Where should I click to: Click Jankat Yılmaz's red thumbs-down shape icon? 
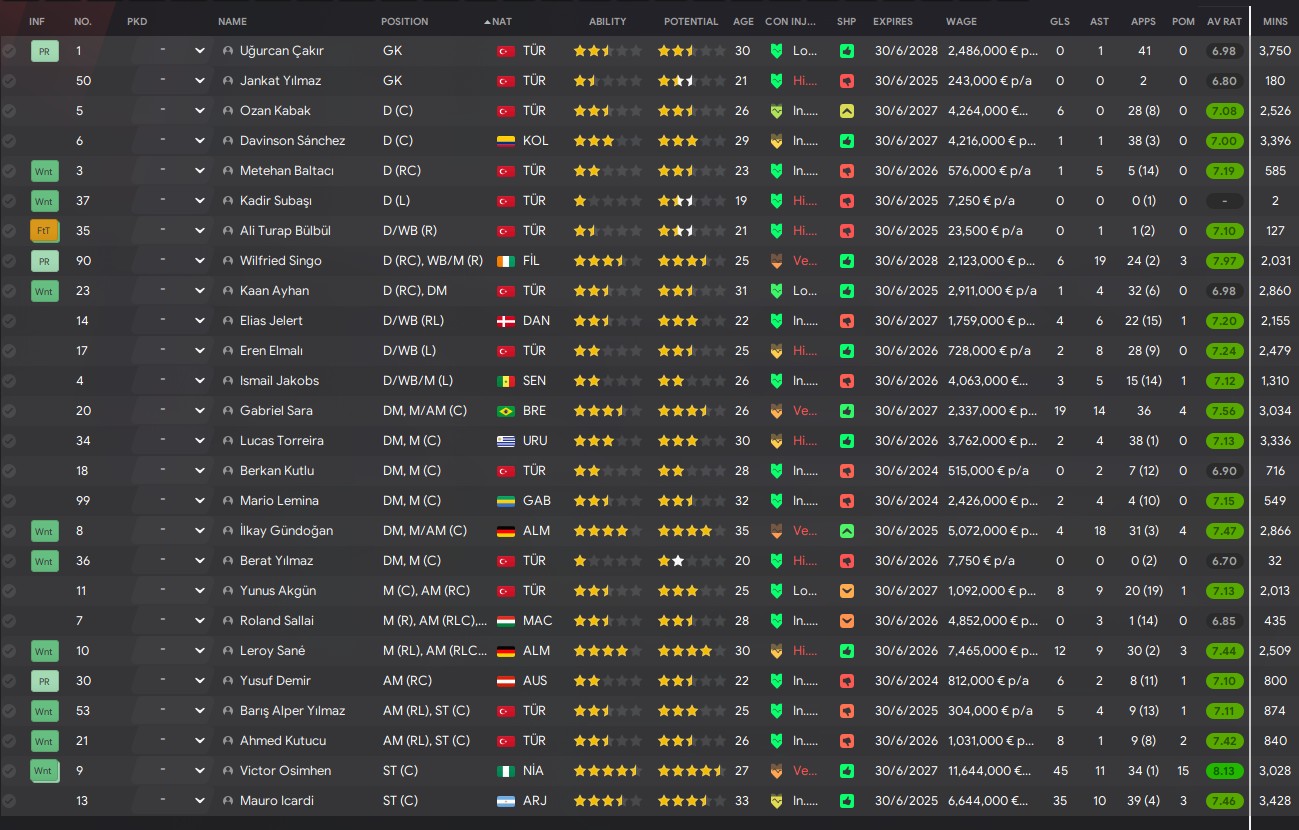point(847,81)
